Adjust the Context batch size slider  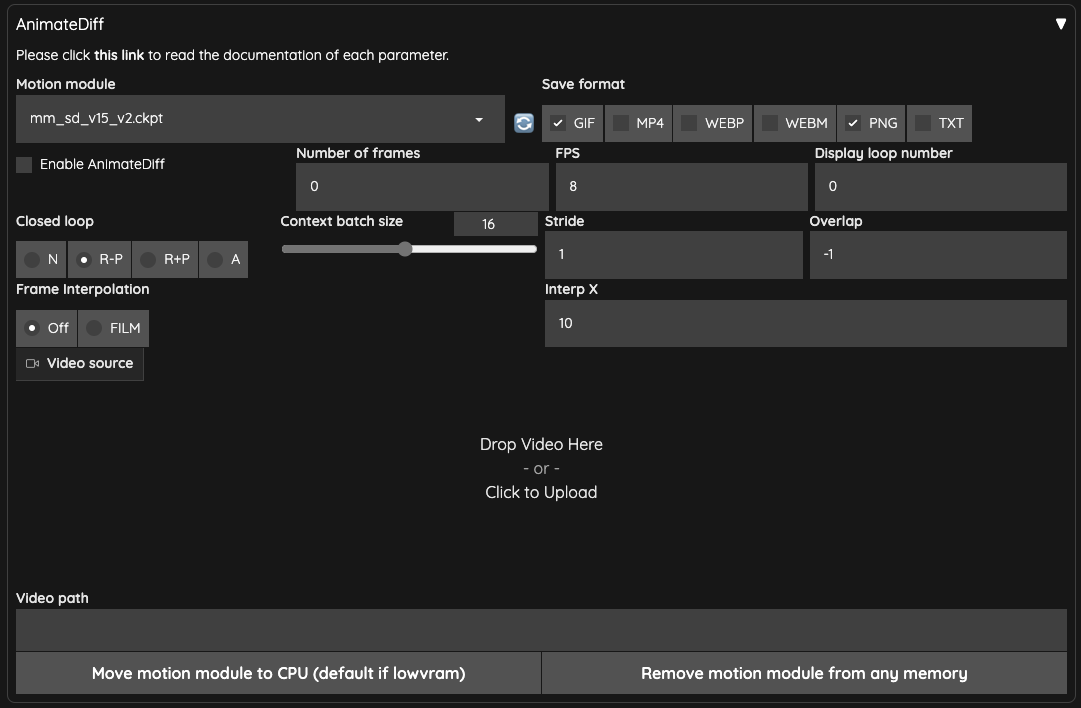pos(405,248)
